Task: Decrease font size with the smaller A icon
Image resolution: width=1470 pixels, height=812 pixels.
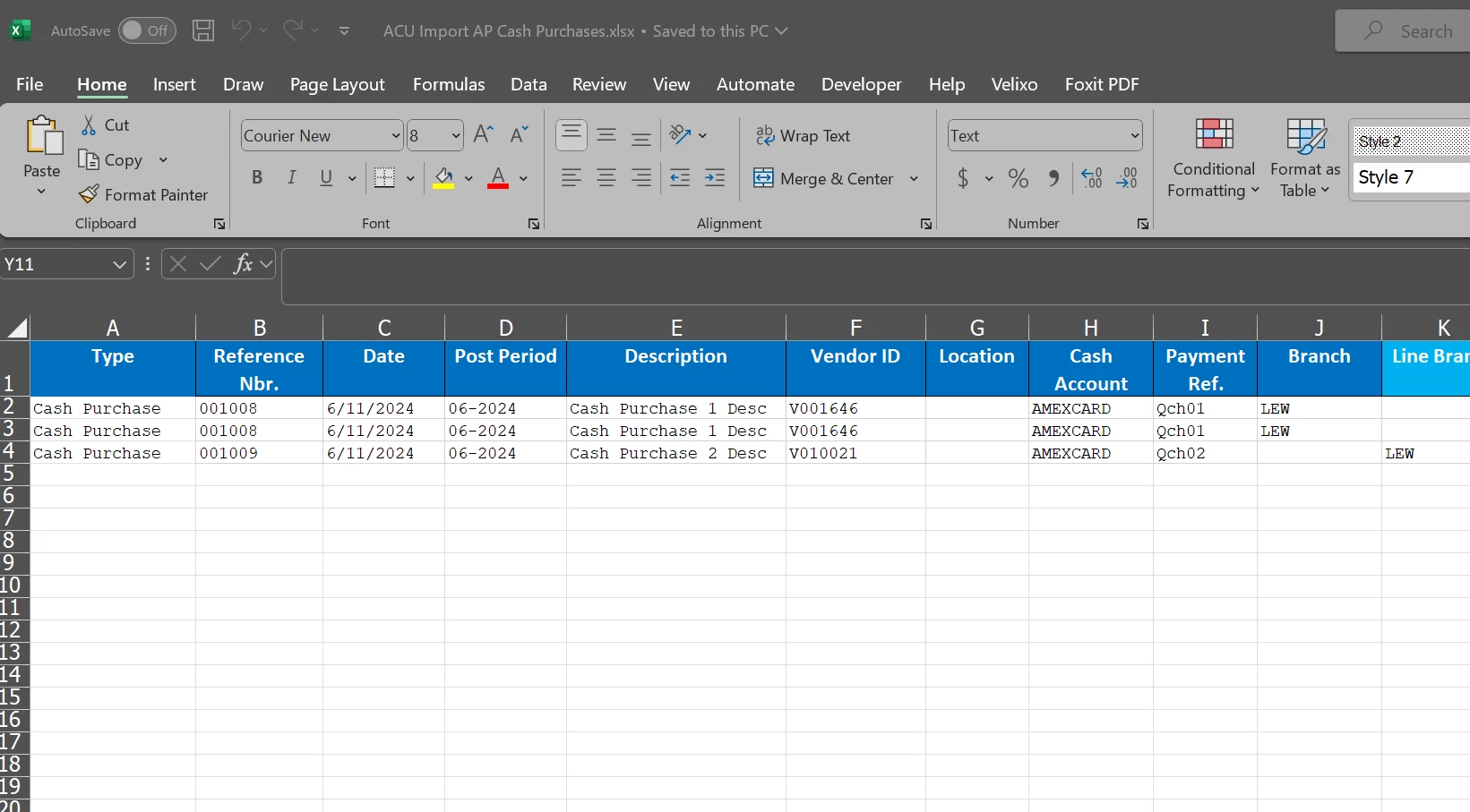Action: pyautogui.click(x=519, y=135)
